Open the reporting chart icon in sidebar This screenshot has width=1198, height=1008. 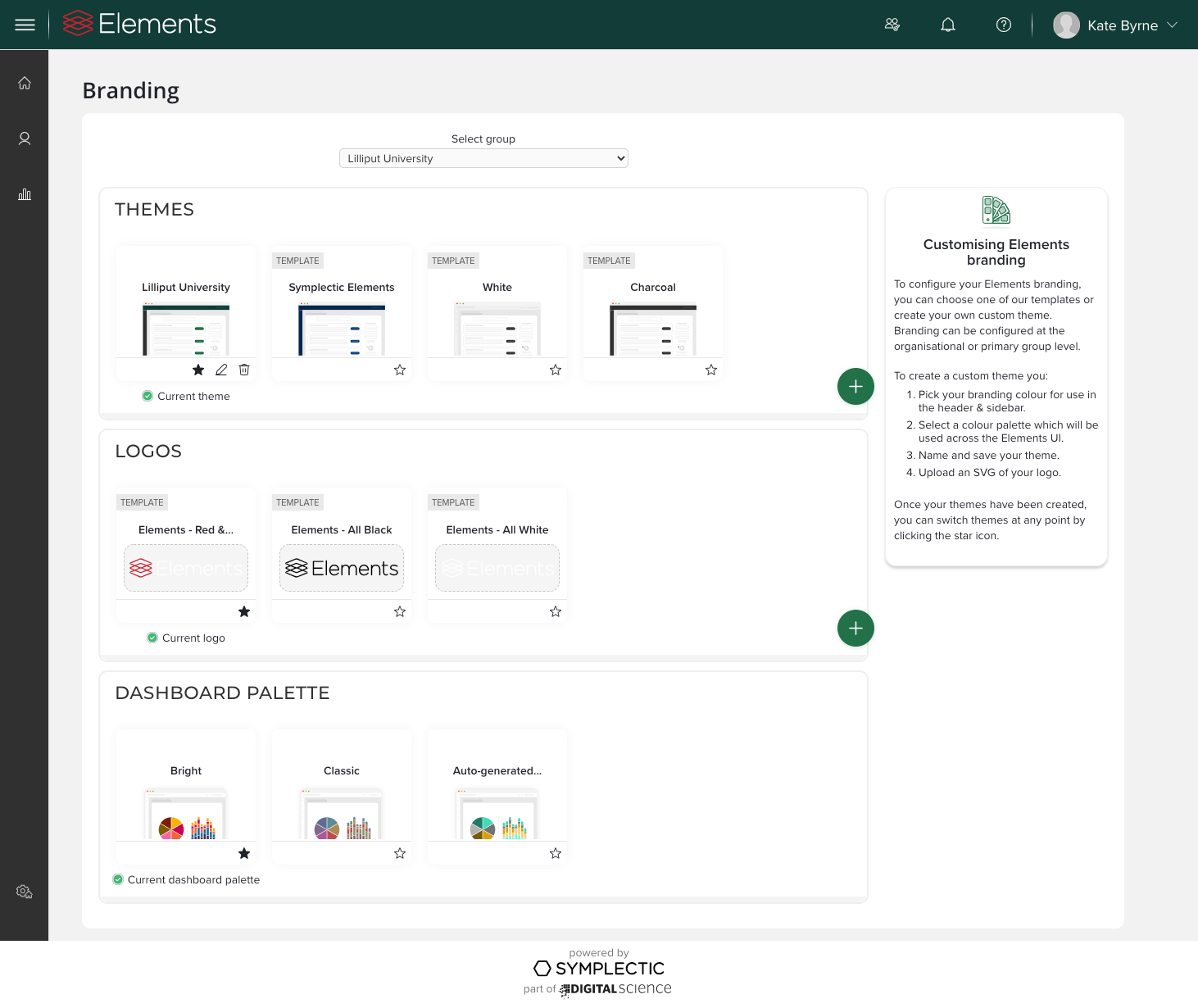(x=25, y=194)
